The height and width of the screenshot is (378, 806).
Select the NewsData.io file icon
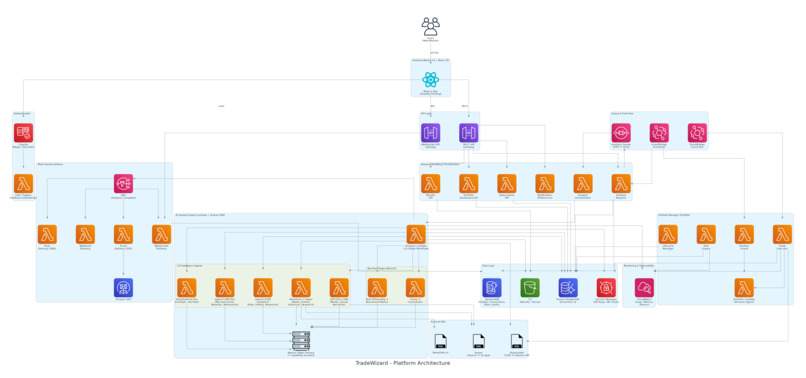(x=441, y=341)
